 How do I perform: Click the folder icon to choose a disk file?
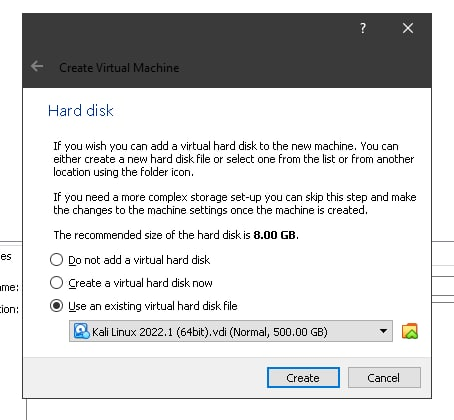pyautogui.click(x=410, y=331)
